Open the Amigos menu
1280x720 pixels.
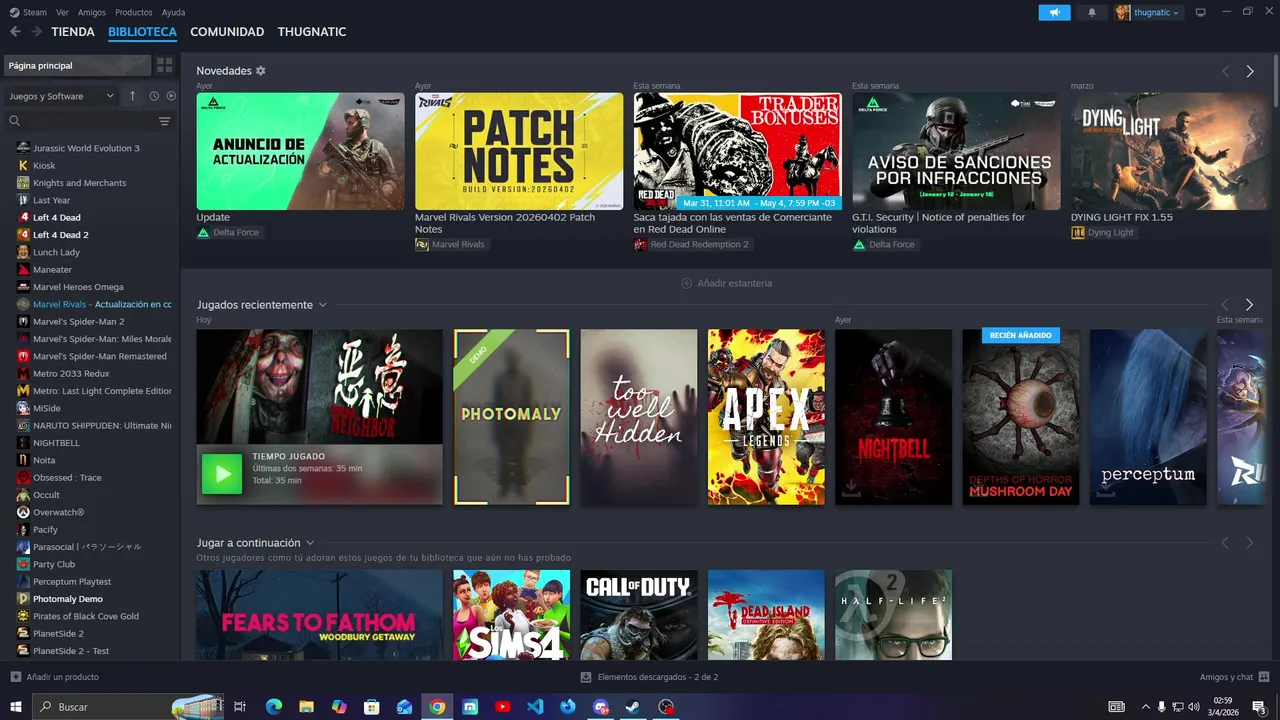[x=92, y=12]
